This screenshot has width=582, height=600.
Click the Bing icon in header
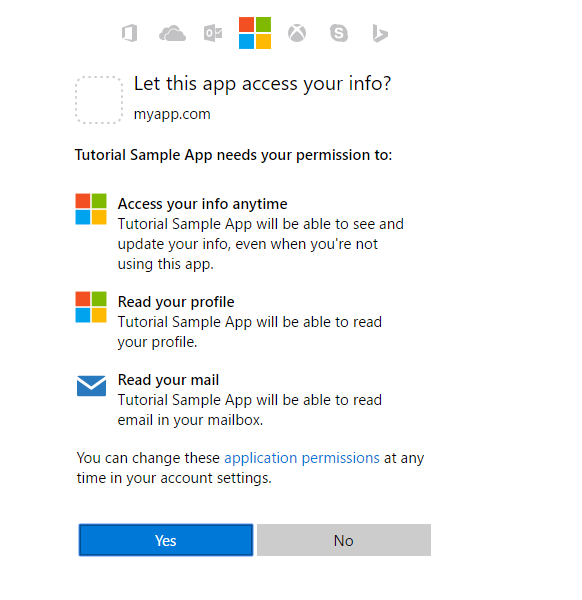tap(380, 33)
